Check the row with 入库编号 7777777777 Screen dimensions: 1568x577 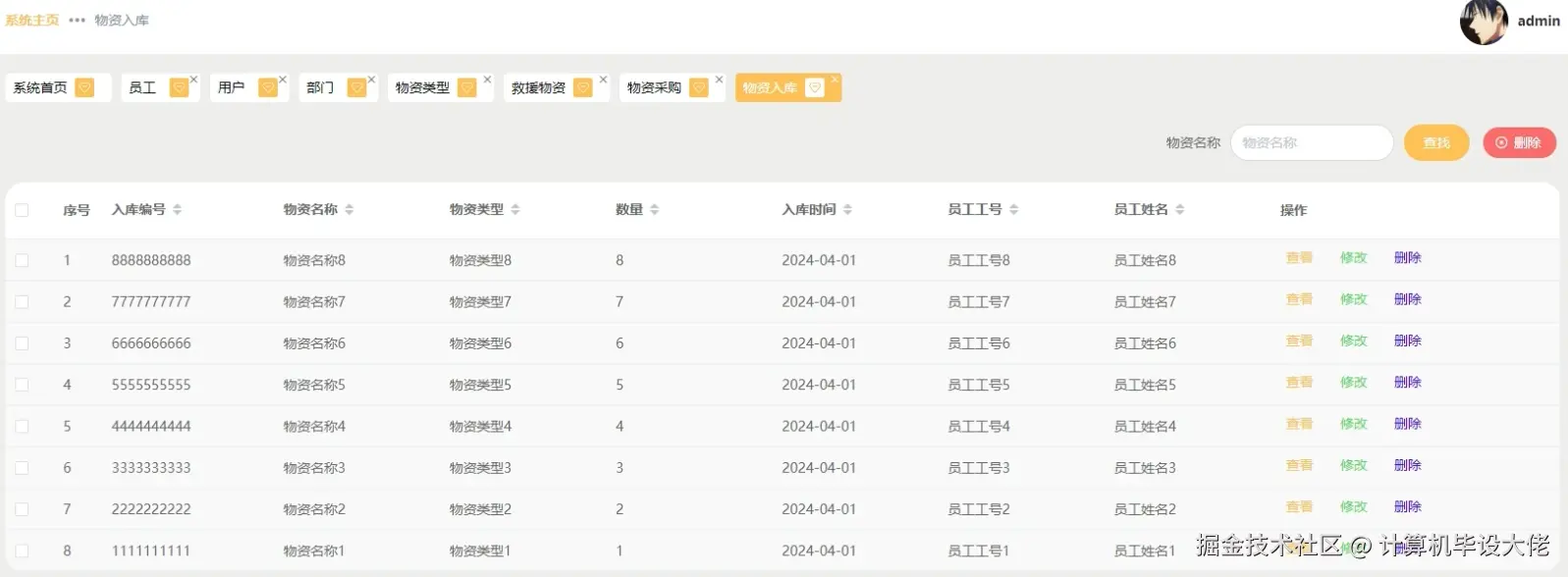[x=22, y=301]
